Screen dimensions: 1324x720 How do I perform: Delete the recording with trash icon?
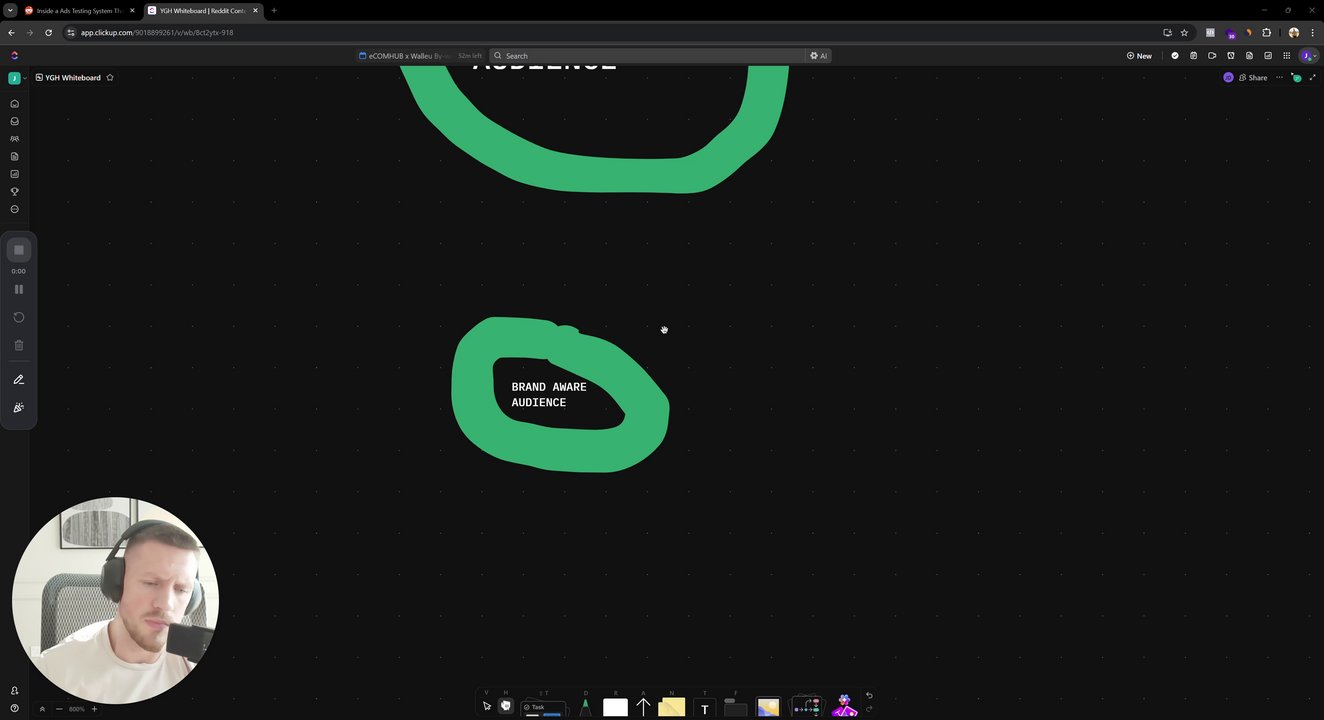click(x=19, y=345)
